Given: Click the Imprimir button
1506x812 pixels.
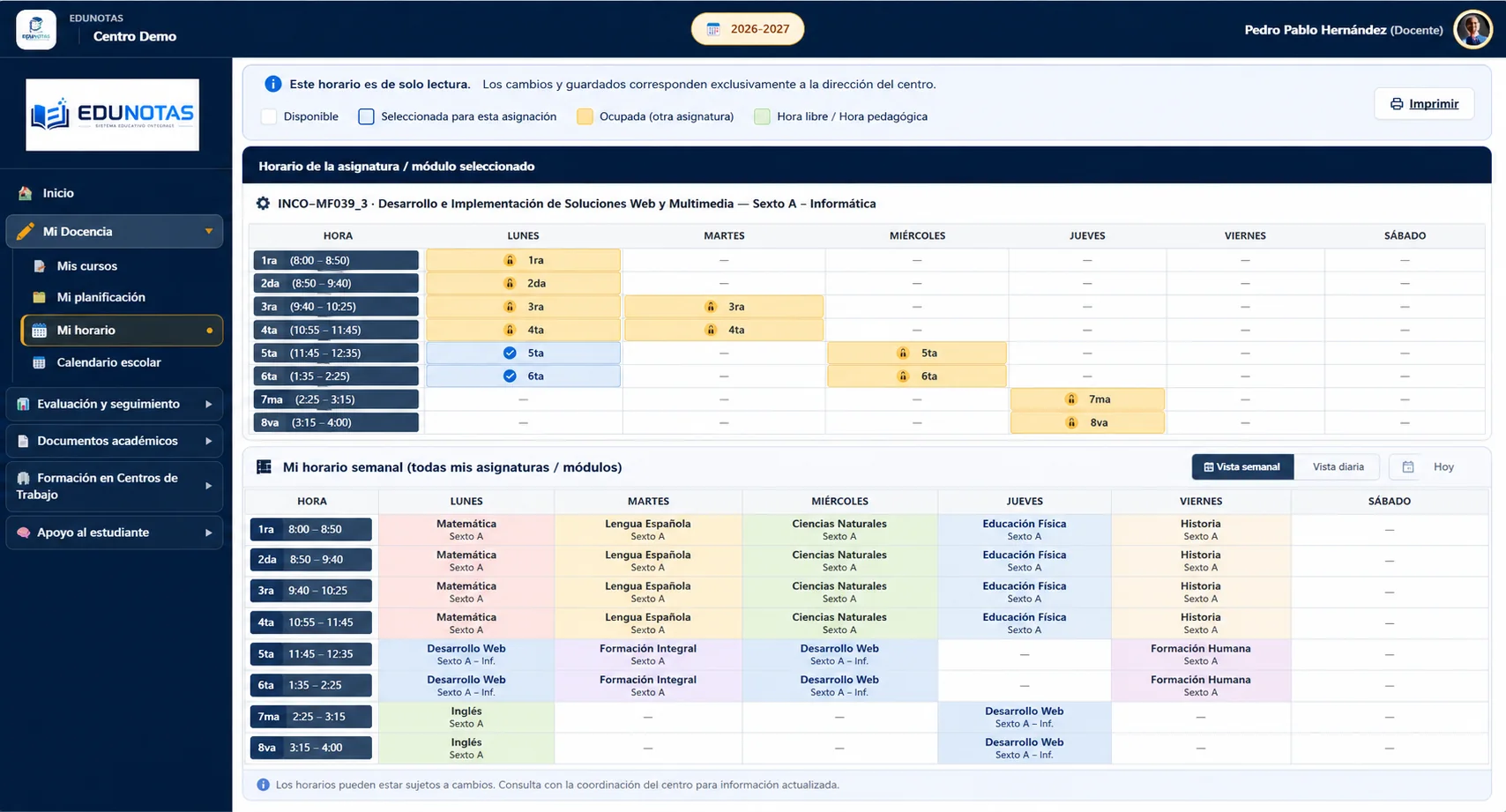Looking at the screenshot, I should pos(1424,104).
